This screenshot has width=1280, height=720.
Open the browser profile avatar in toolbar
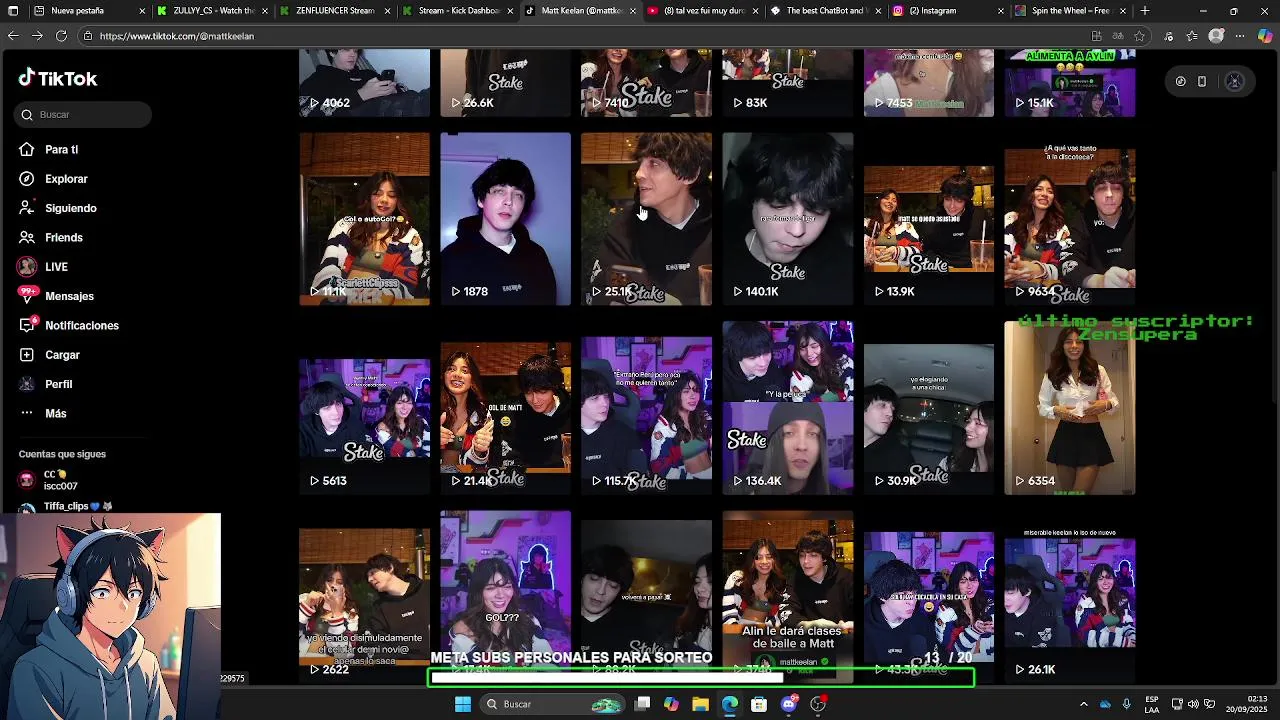click(1216, 36)
